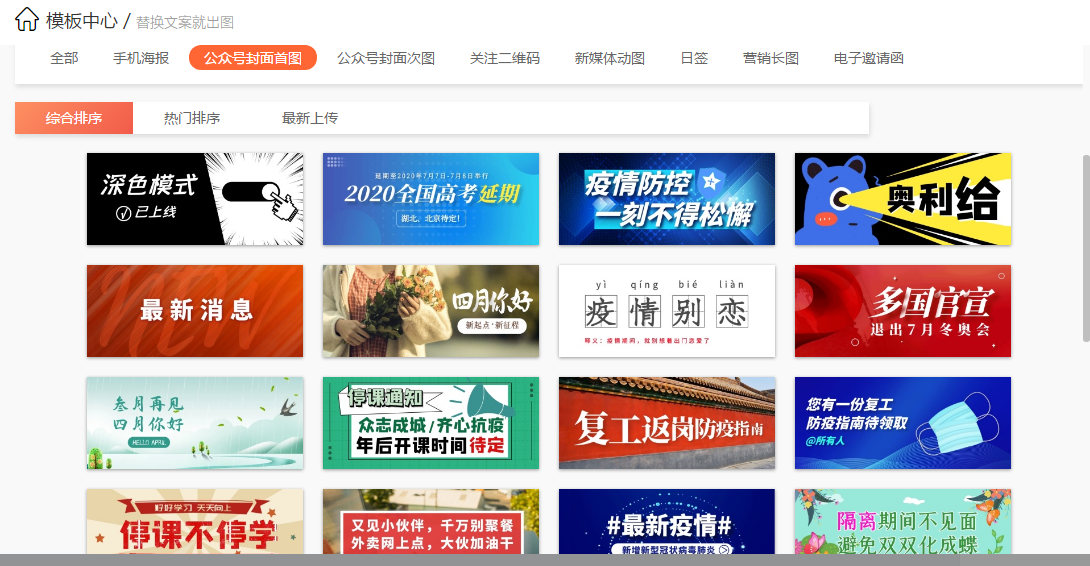Sort templates by 热门排序
Screen dimensions: 1090x566
(192, 118)
